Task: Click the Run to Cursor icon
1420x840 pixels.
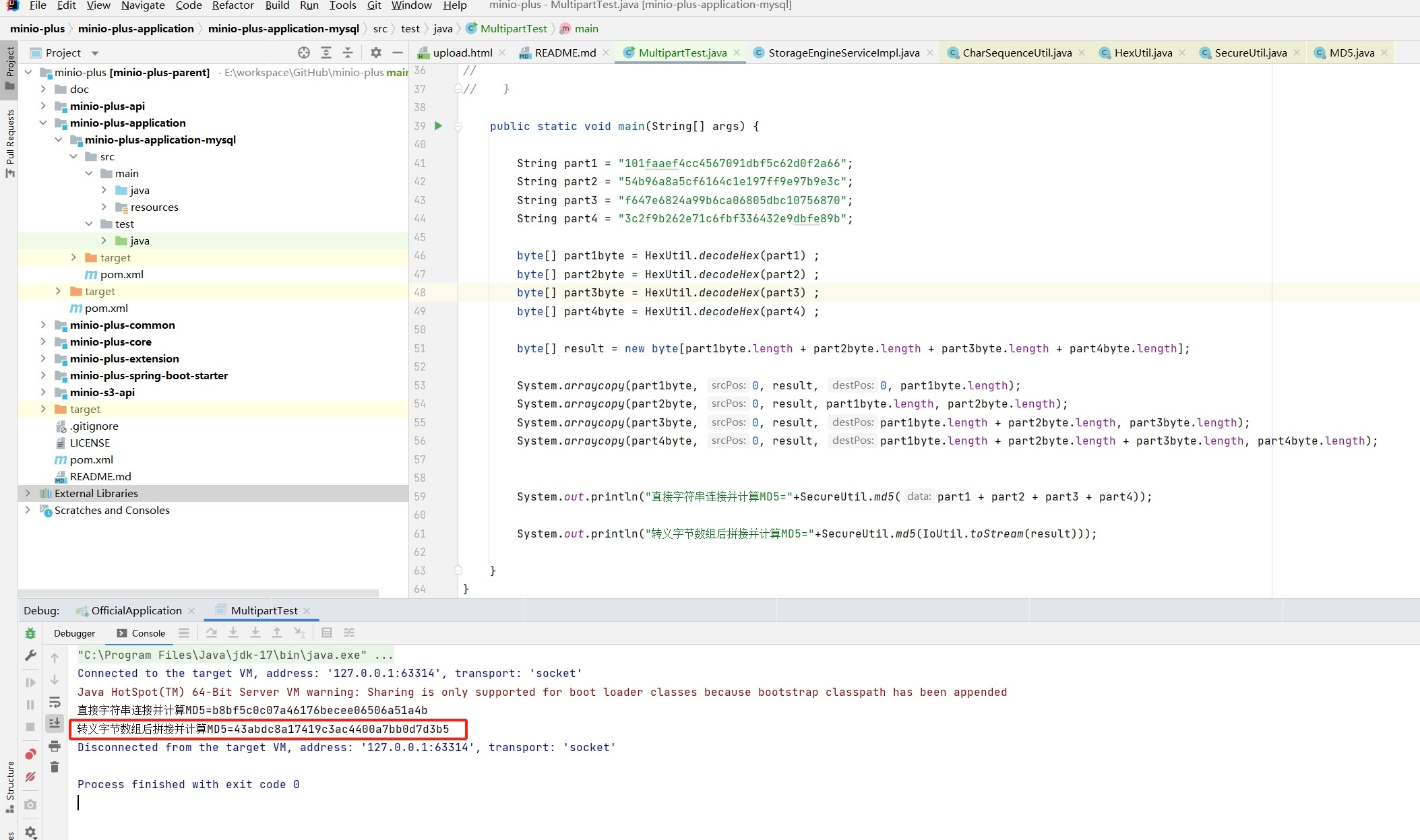Action: pos(300,633)
